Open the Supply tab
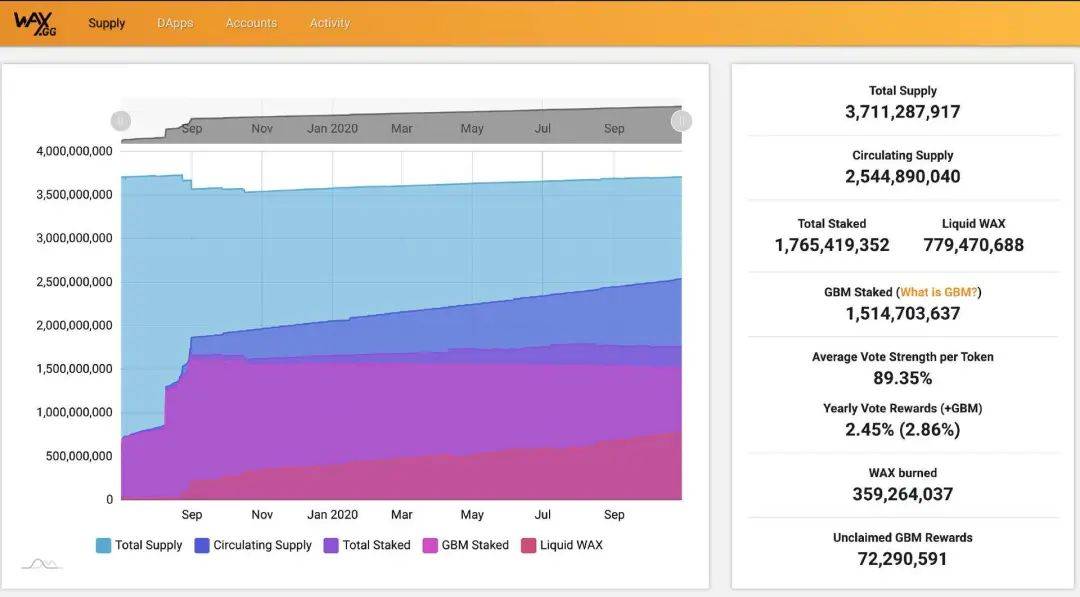The width and height of the screenshot is (1080, 597). point(107,23)
